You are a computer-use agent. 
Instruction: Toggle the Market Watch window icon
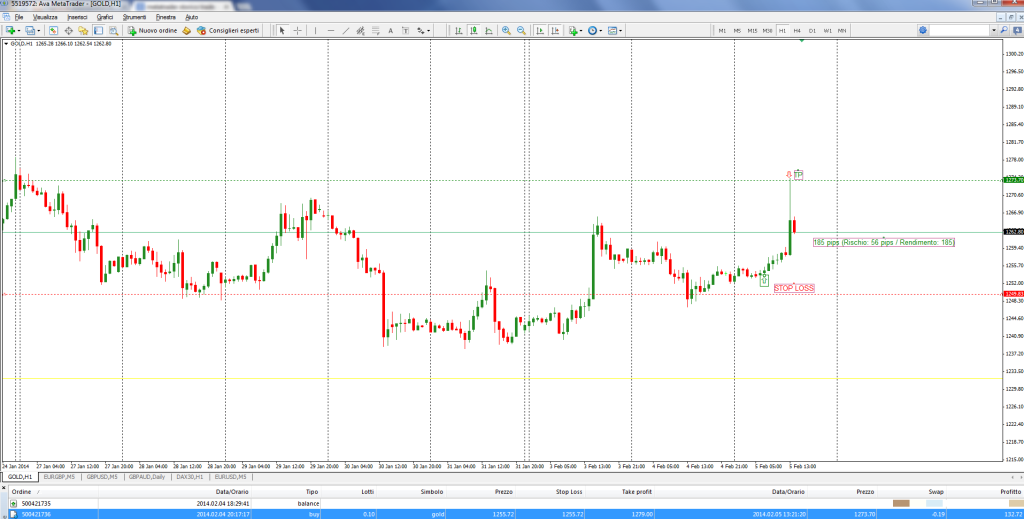[54, 30]
